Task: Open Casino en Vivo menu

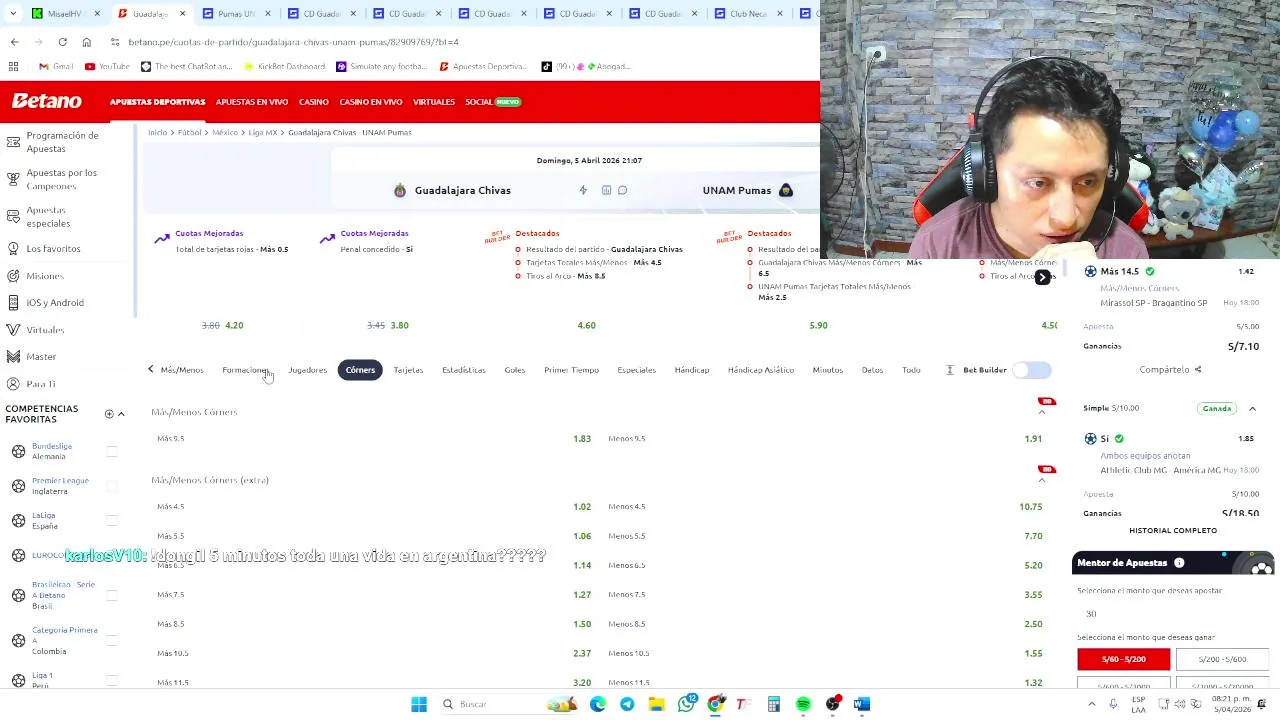Action: tap(371, 102)
